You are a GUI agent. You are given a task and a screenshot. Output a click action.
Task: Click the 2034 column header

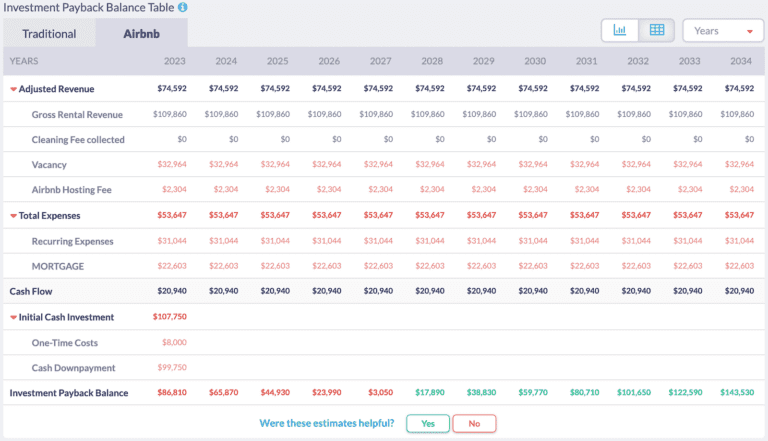(x=741, y=61)
